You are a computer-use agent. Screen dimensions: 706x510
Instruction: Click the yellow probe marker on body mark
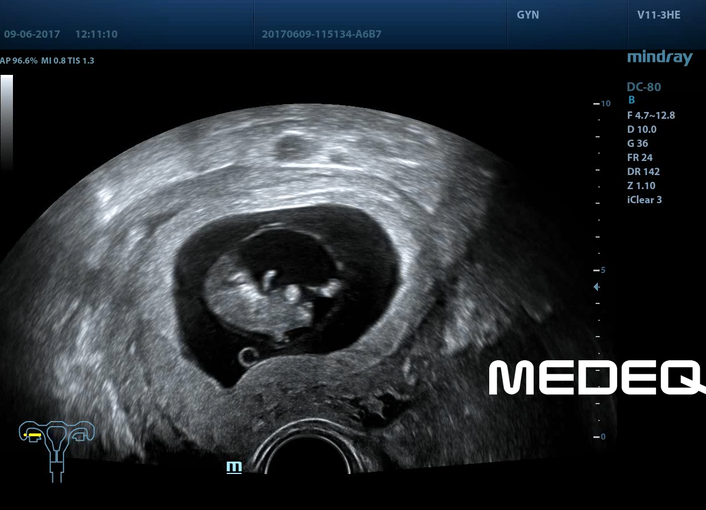click(x=35, y=436)
